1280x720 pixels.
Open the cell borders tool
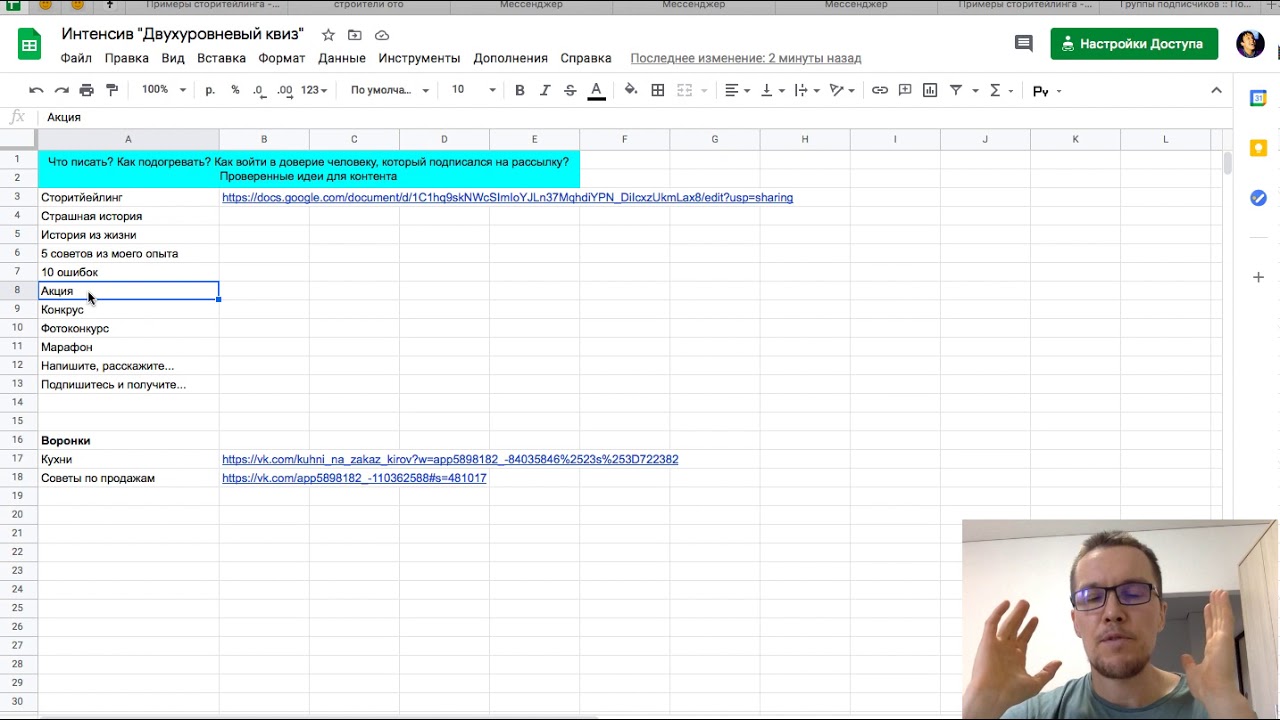tap(658, 90)
